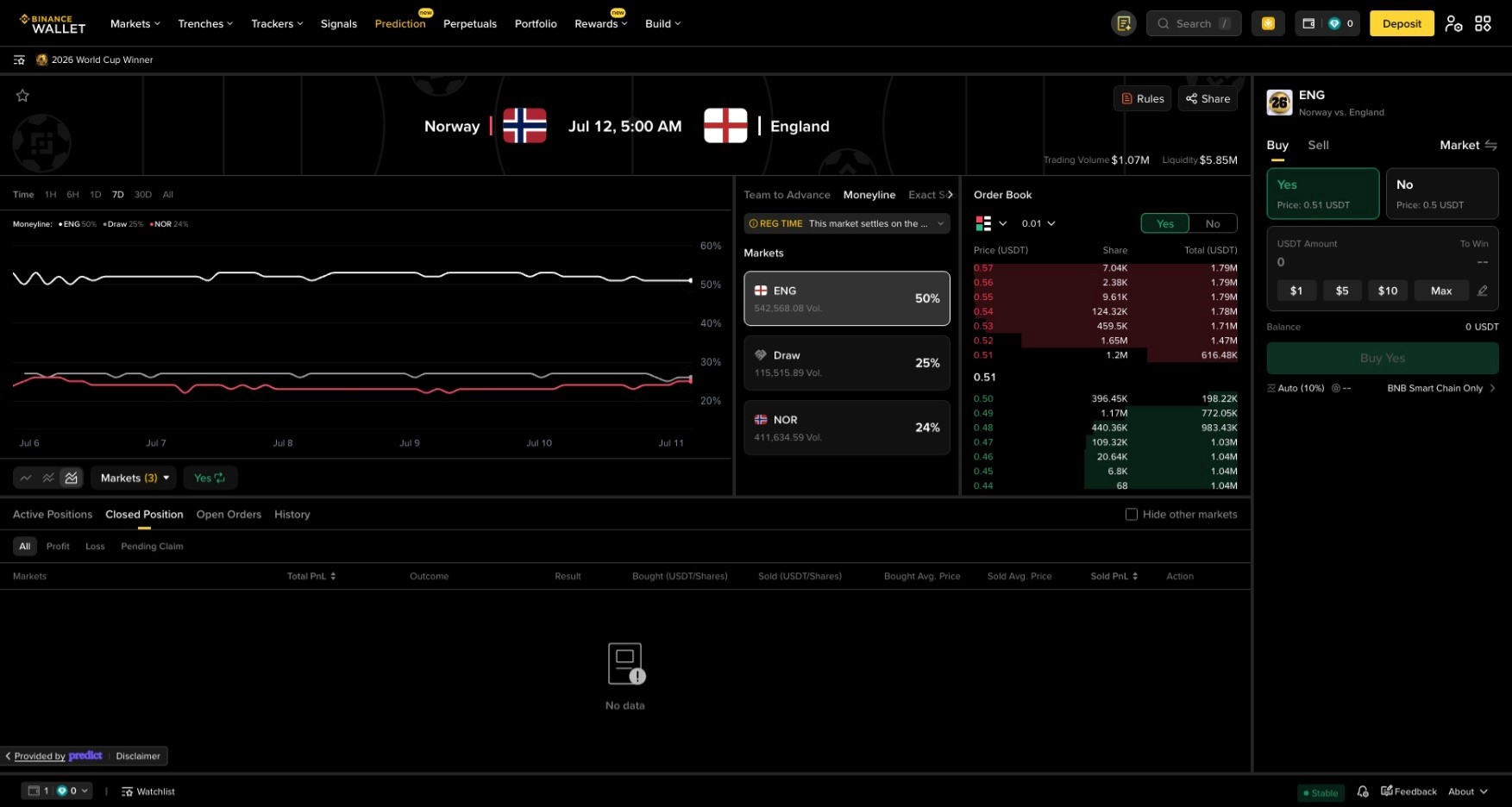1512x807 pixels.
Task: Switch to Open Orders tab
Action: point(229,515)
